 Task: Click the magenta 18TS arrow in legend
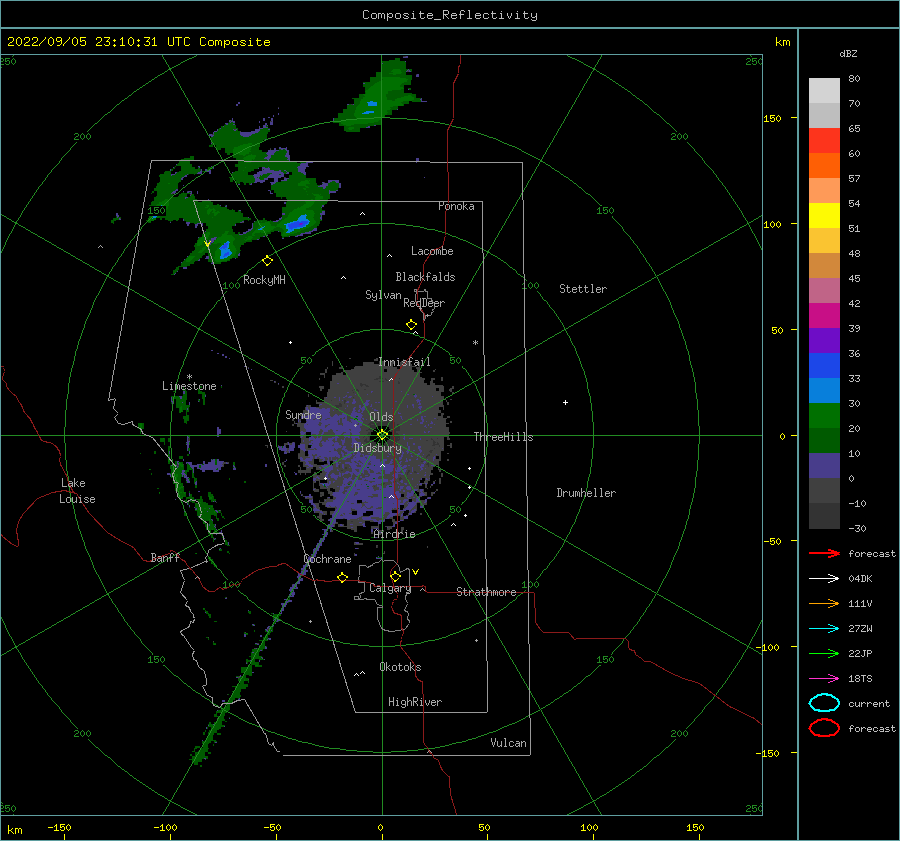(824, 679)
